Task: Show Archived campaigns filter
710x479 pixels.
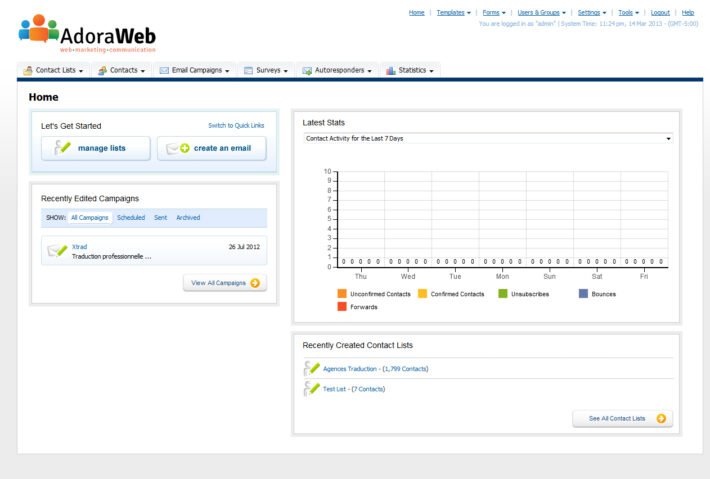Action: (x=188, y=217)
